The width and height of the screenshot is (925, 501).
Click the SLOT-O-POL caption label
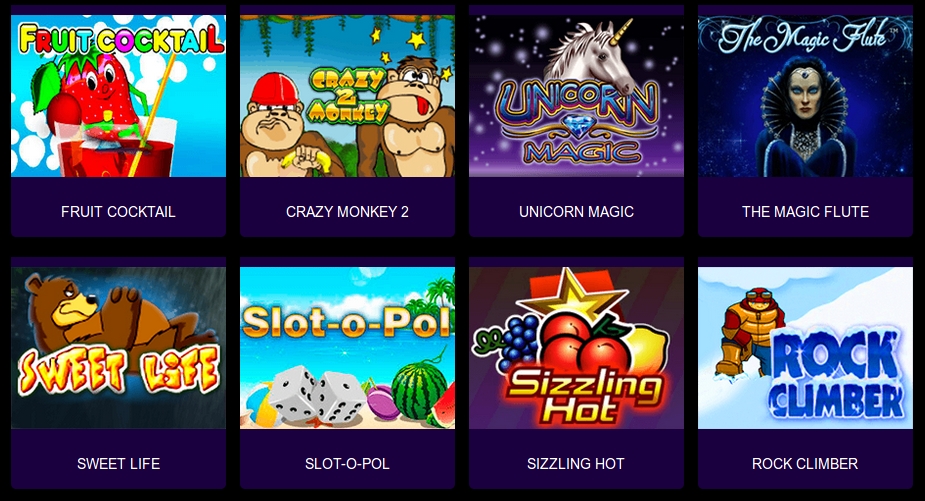pyautogui.click(x=347, y=464)
